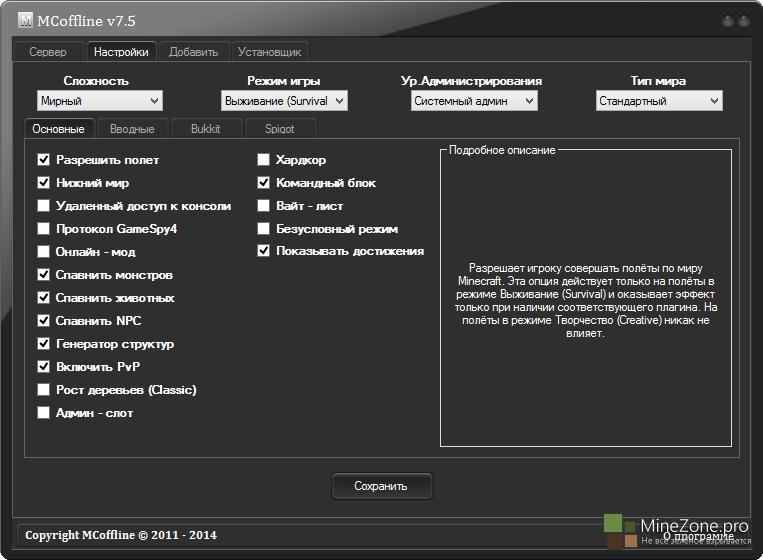Uncheck Показывать достижения

tap(264, 252)
